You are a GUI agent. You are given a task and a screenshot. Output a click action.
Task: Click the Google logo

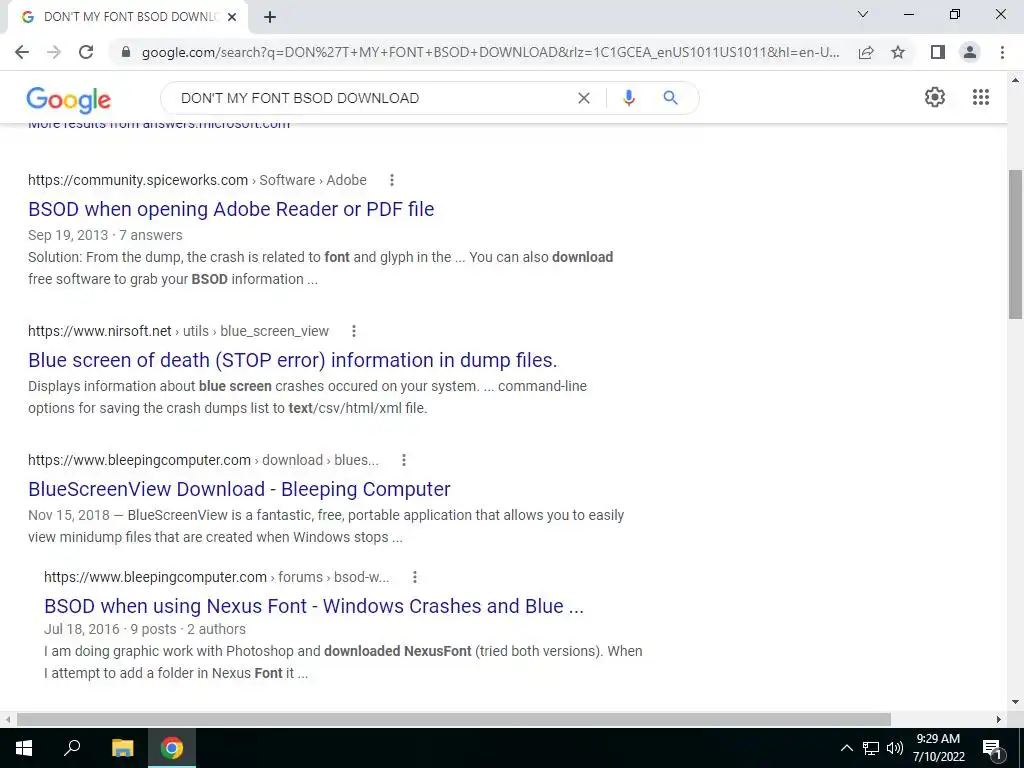(x=69, y=99)
